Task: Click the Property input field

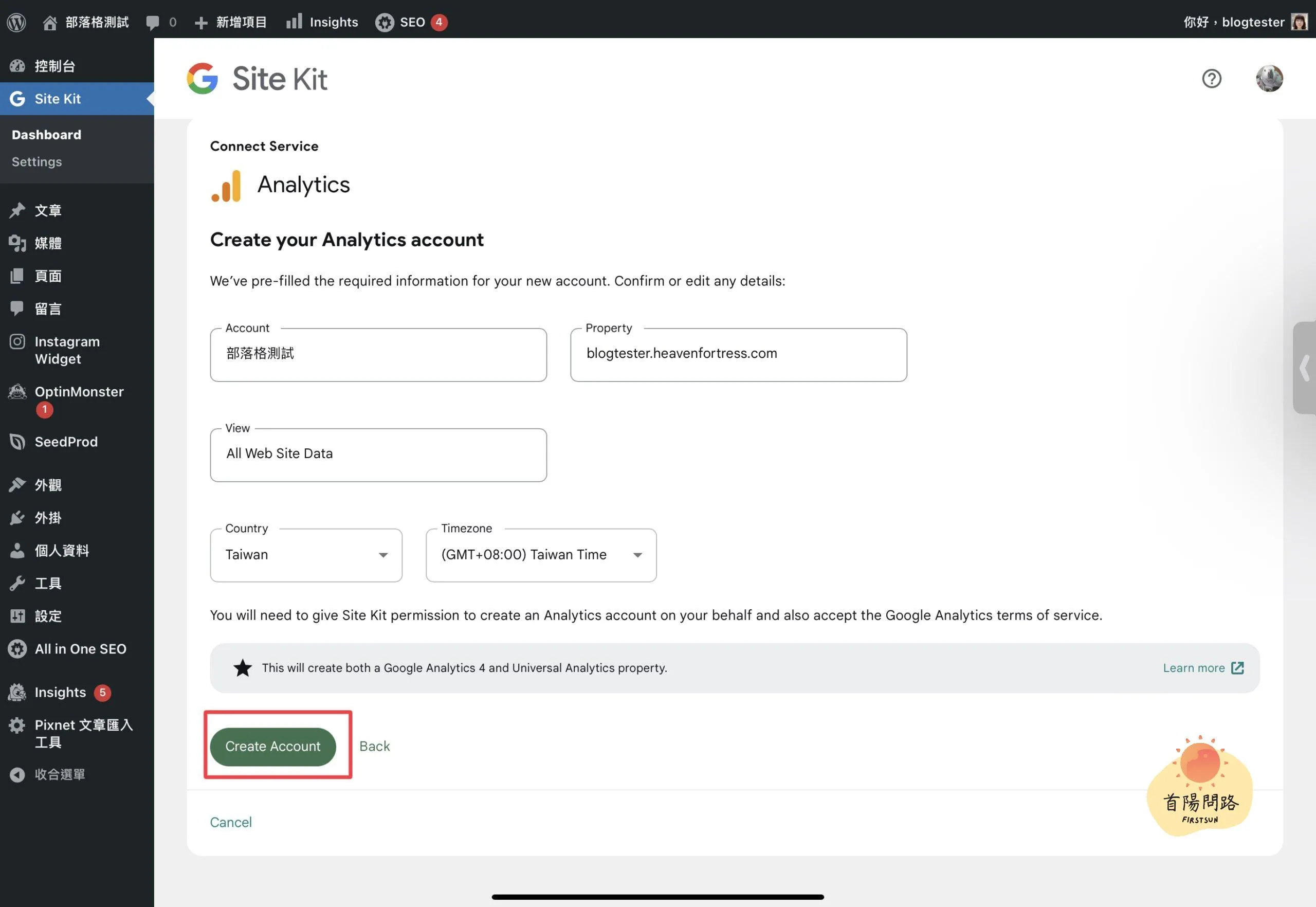Action: point(738,355)
